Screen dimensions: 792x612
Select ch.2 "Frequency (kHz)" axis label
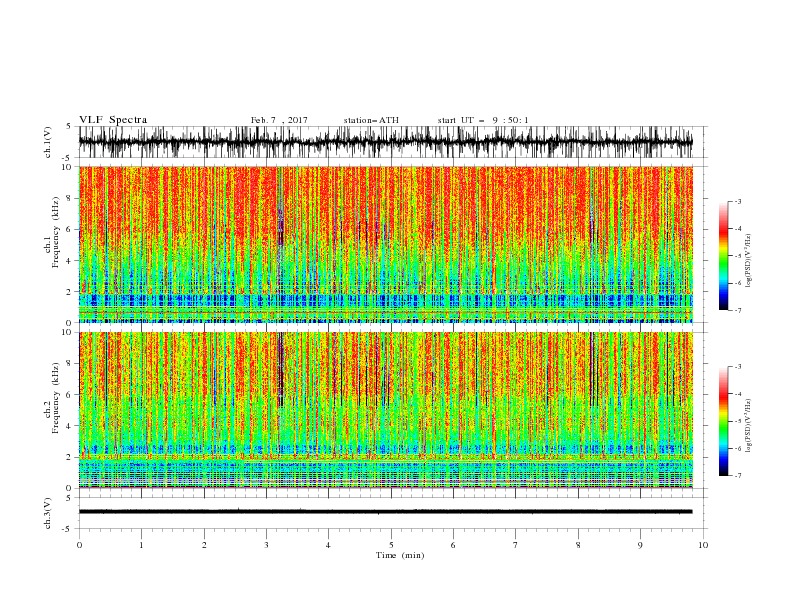click(x=56, y=397)
